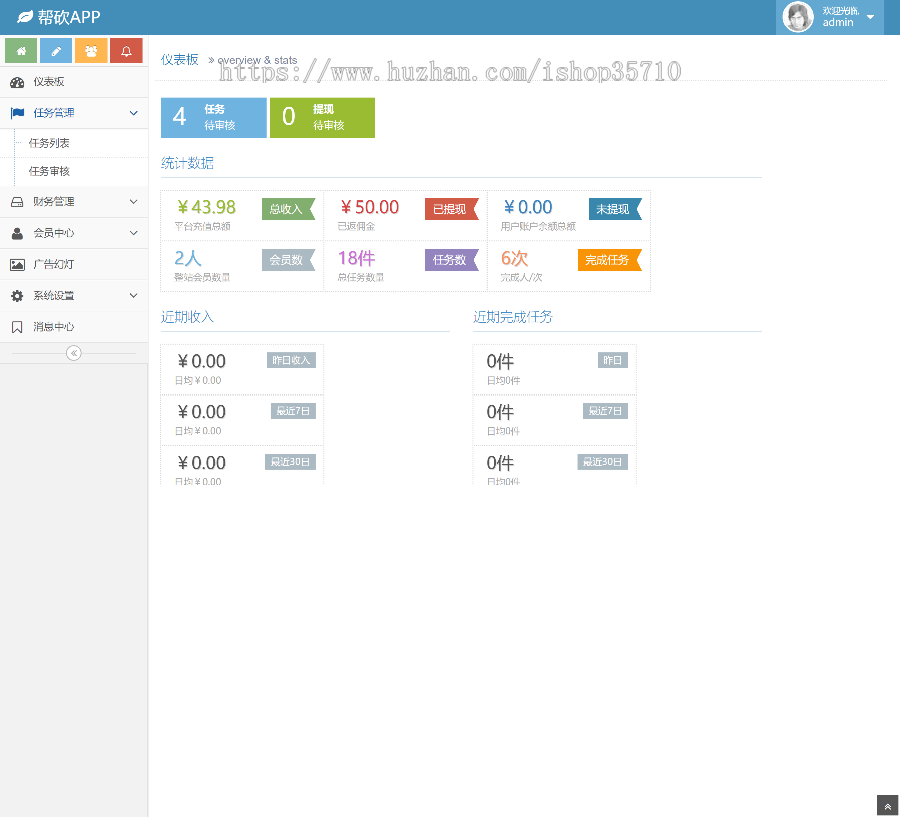Open the admin user dropdown caret

[x=870, y=17]
